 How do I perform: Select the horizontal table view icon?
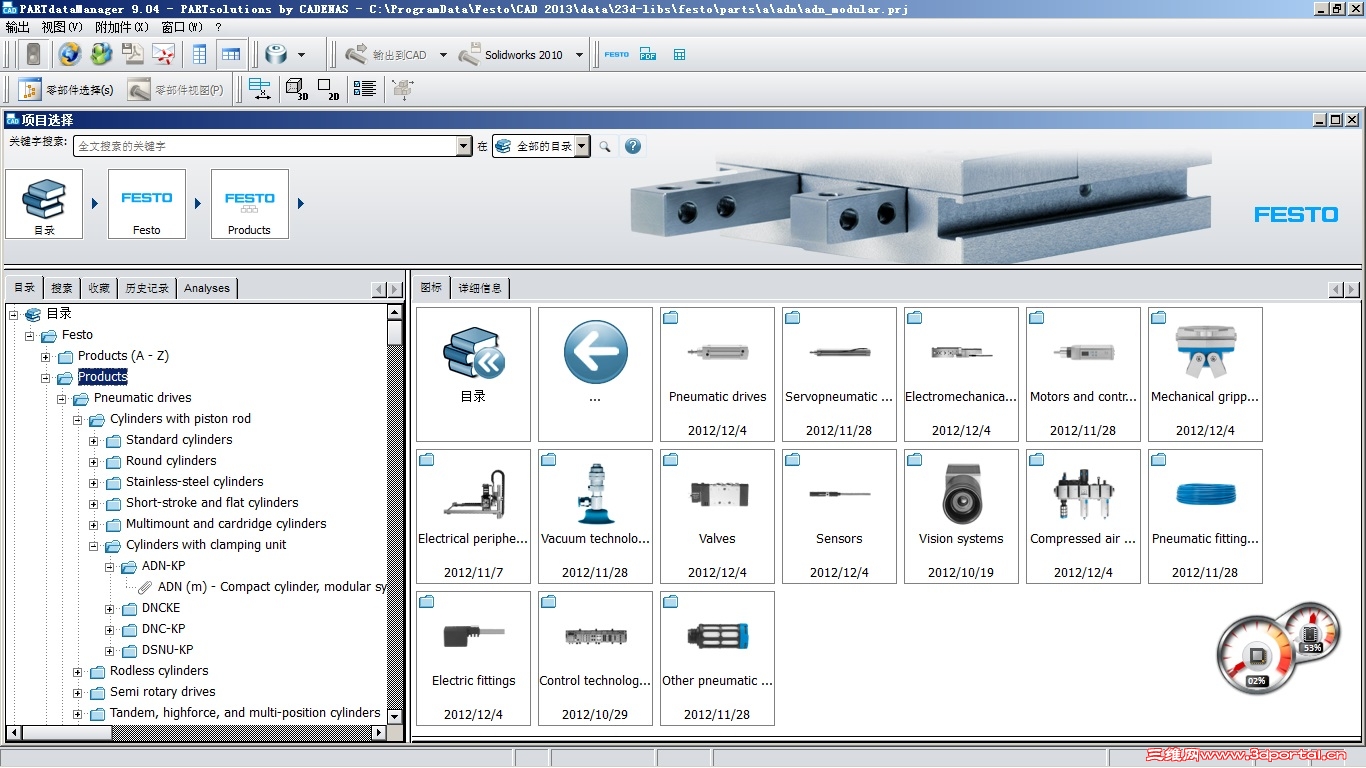[x=231, y=54]
